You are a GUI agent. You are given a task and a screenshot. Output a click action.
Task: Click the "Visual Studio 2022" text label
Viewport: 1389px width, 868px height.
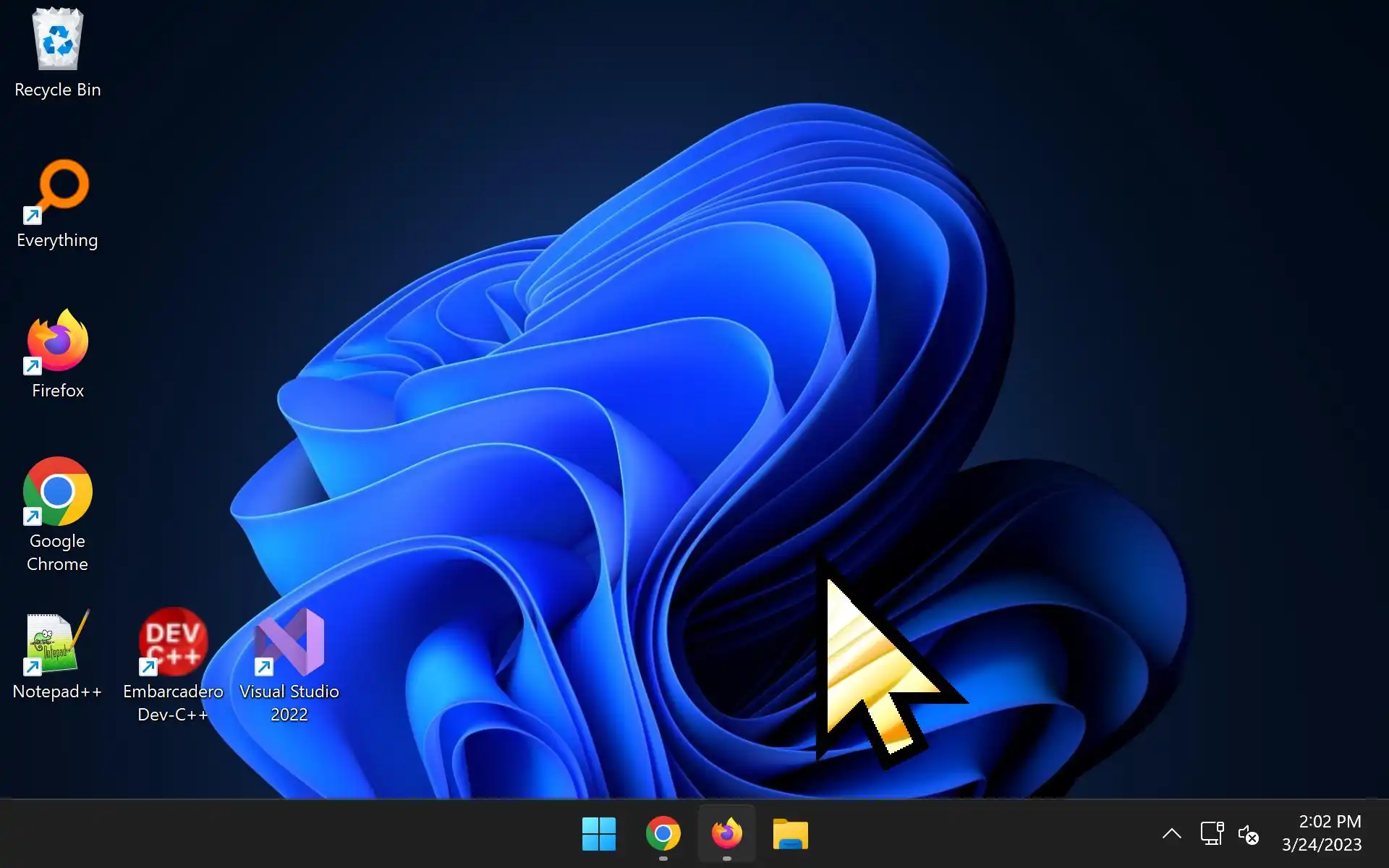(289, 702)
